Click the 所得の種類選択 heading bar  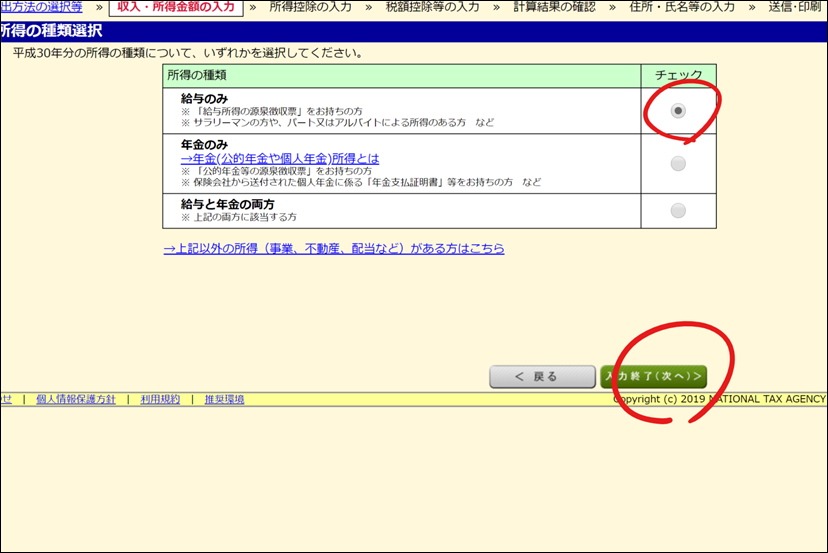[x=414, y=31]
